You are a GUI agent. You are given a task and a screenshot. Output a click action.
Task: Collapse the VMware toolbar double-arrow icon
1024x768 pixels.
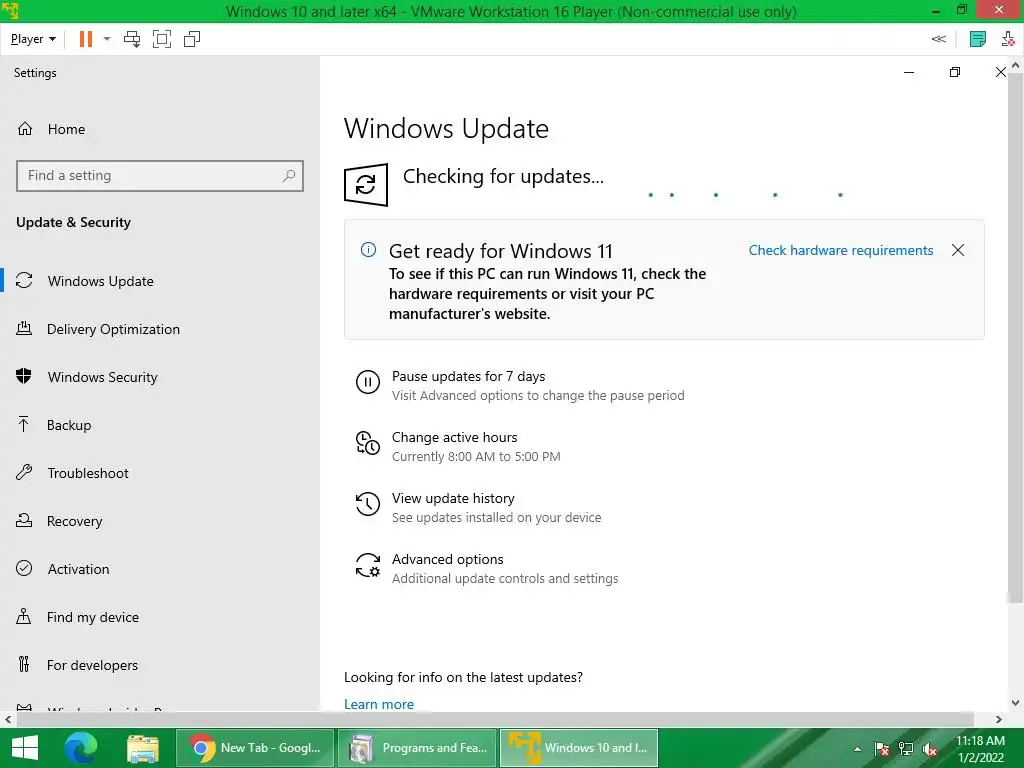point(938,39)
